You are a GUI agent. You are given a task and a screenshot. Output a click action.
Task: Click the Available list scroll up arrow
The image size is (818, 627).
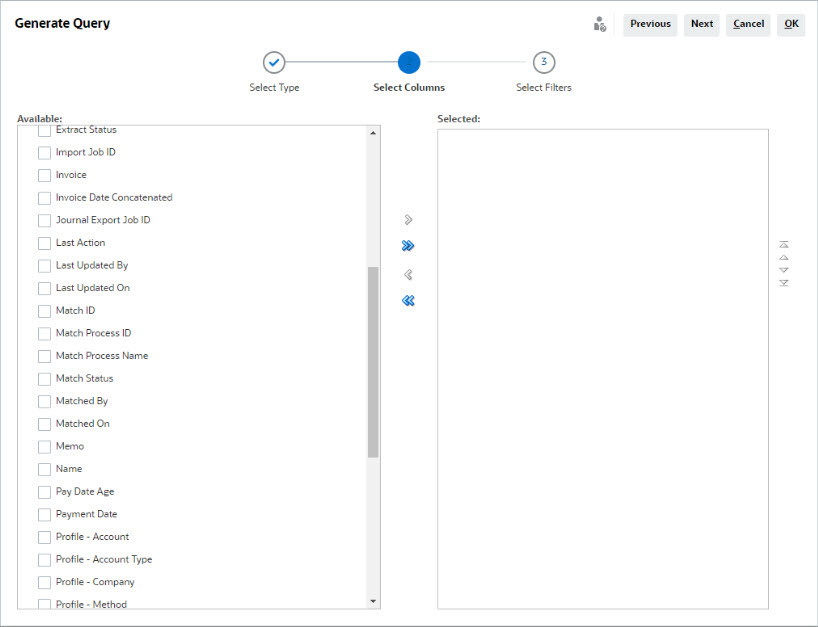click(x=373, y=133)
